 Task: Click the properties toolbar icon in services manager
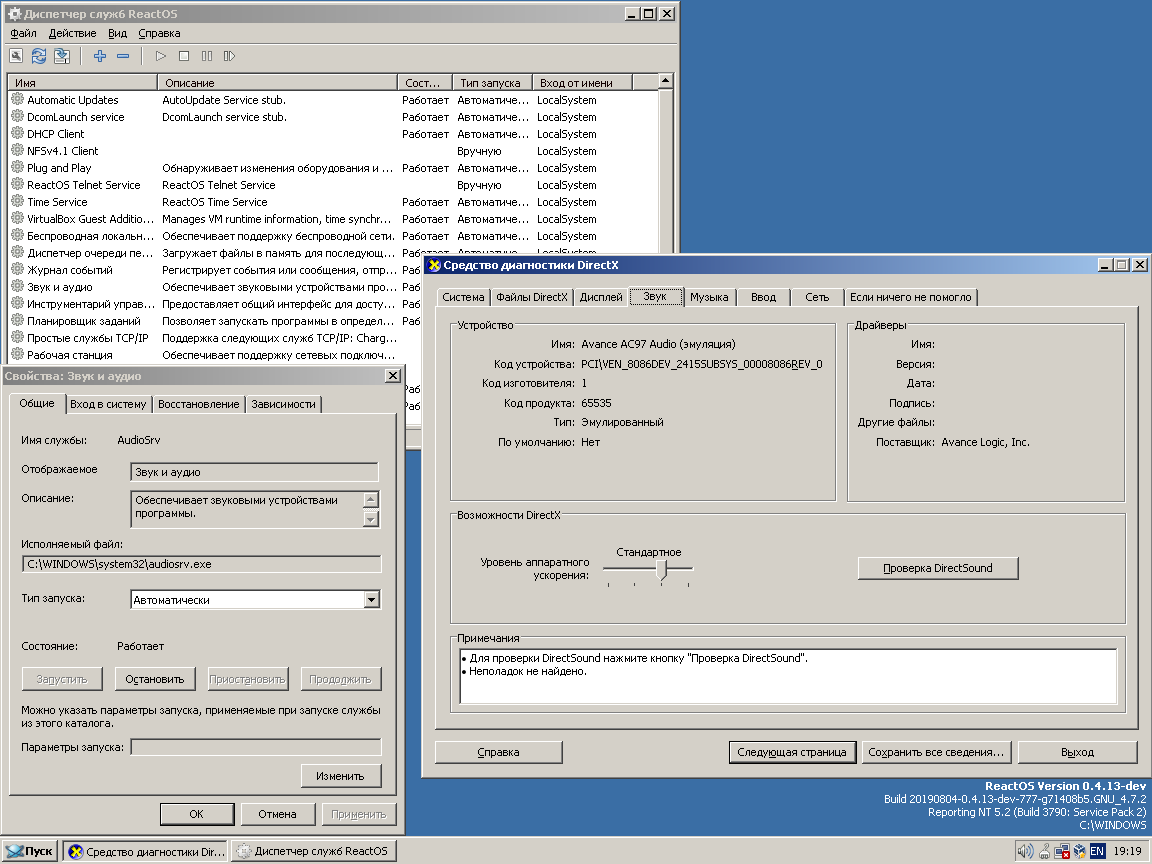[x=16, y=56]
